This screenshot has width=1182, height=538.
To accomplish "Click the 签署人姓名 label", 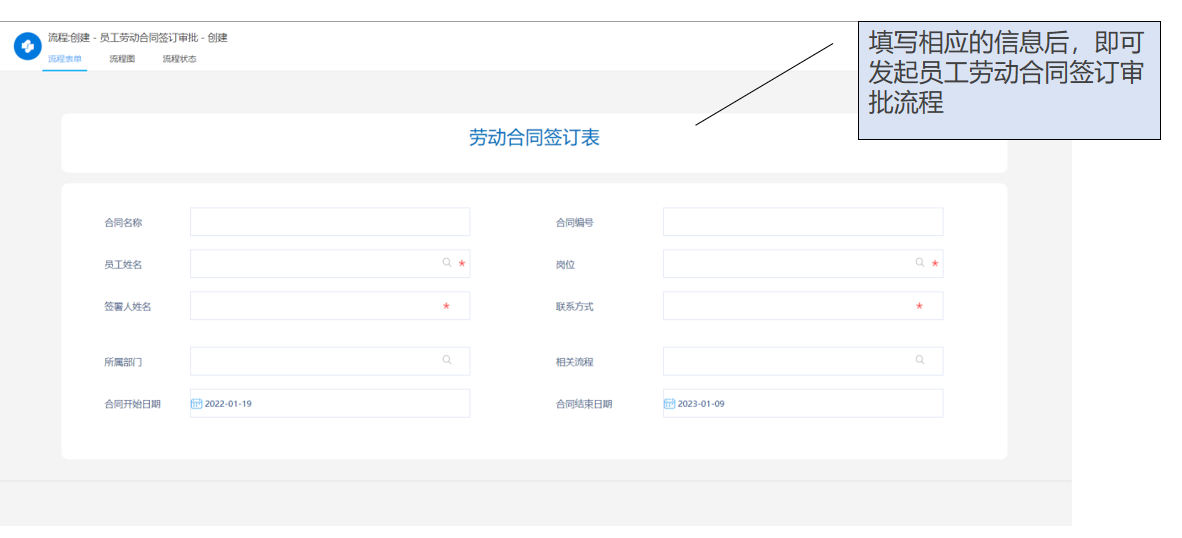I will pyautogui.click(x=127, y=307).
